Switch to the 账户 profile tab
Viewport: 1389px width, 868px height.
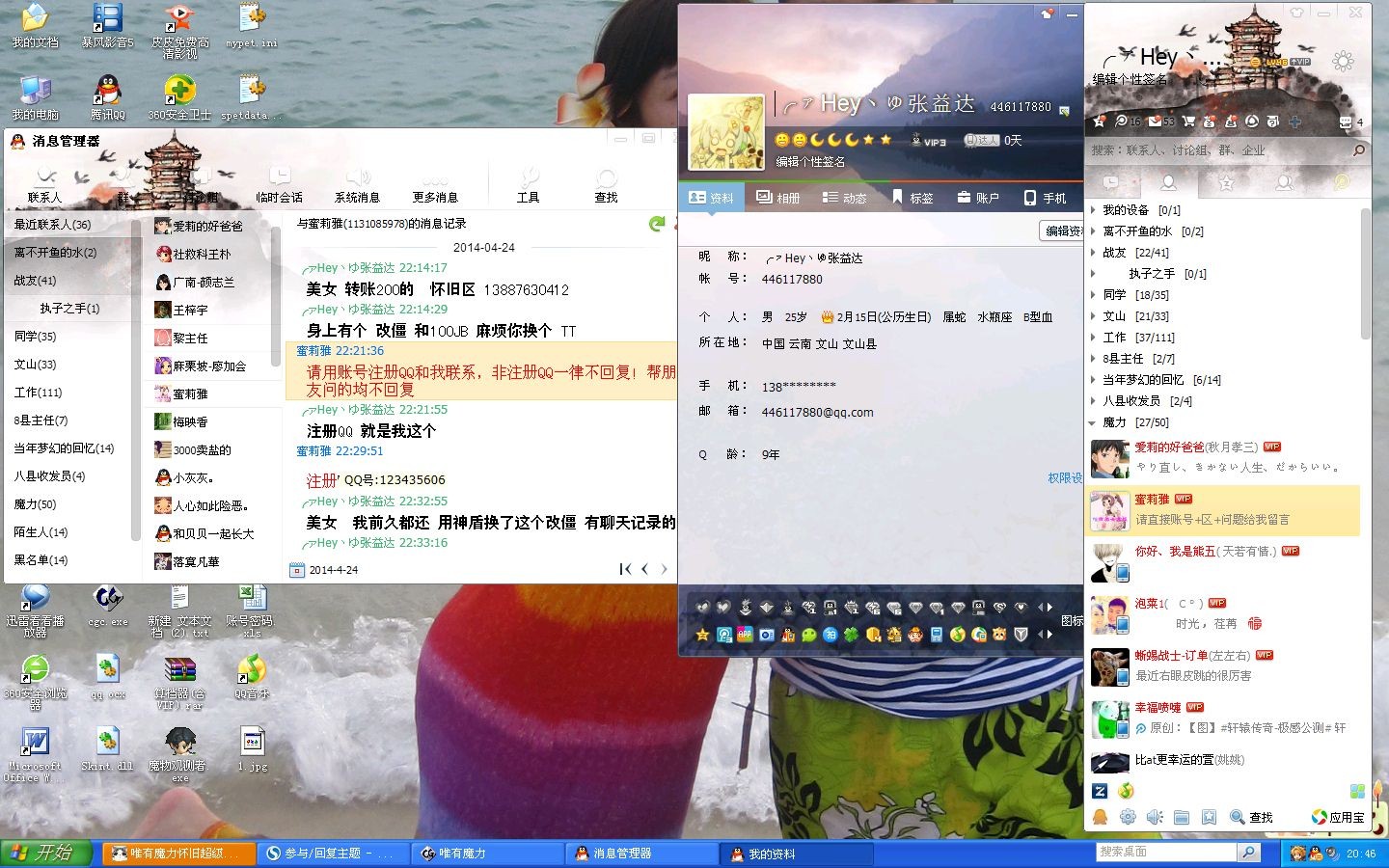point(978,198)
